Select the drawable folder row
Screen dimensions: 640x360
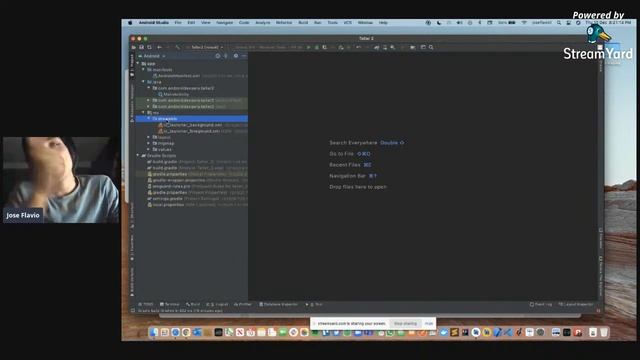(x=191, y=119)
